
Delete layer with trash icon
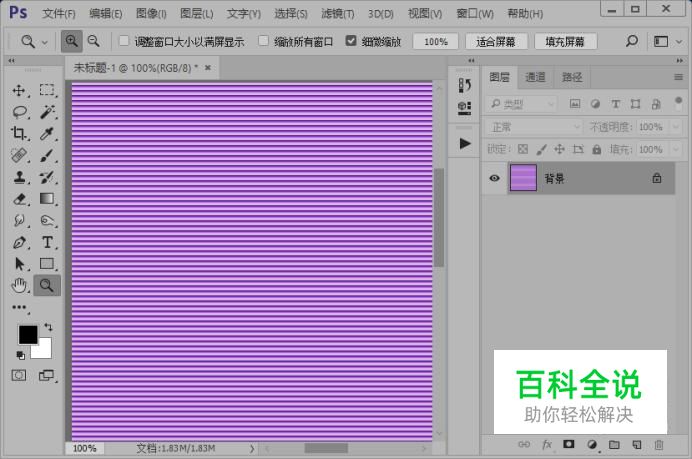tap(658, 444)
